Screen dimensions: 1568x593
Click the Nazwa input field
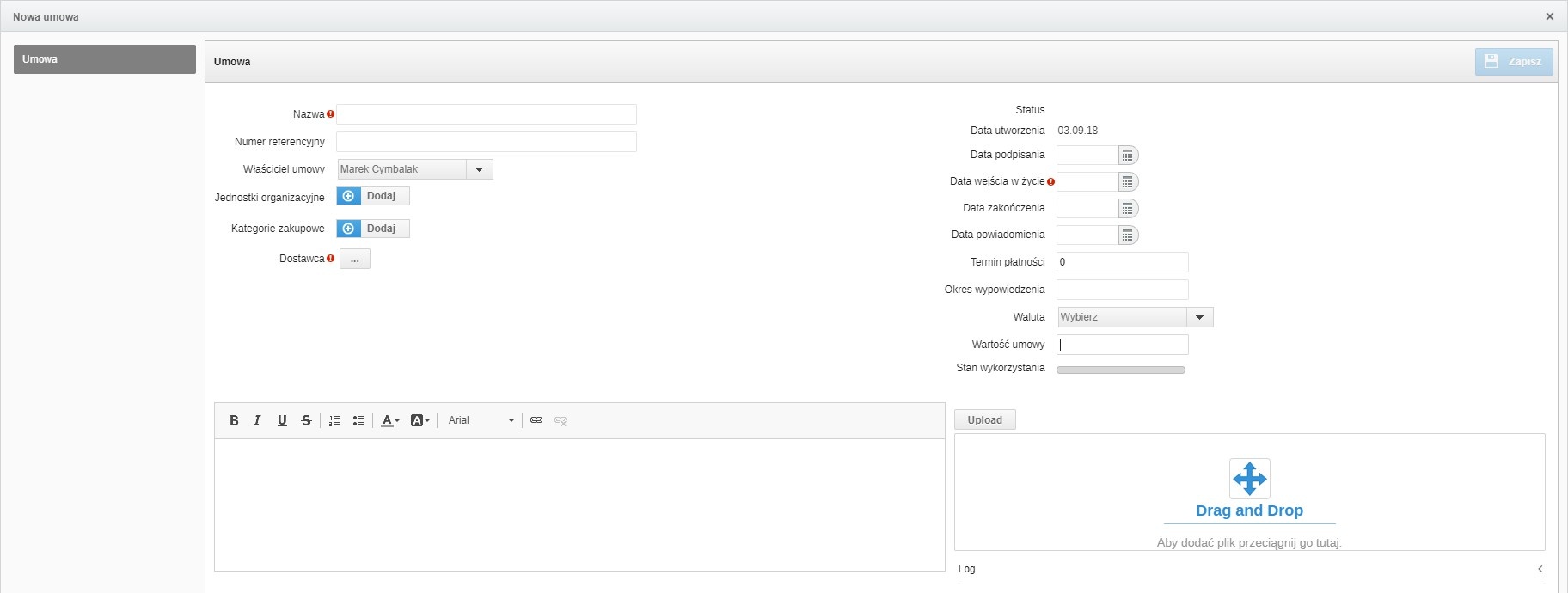pos(486,114)
